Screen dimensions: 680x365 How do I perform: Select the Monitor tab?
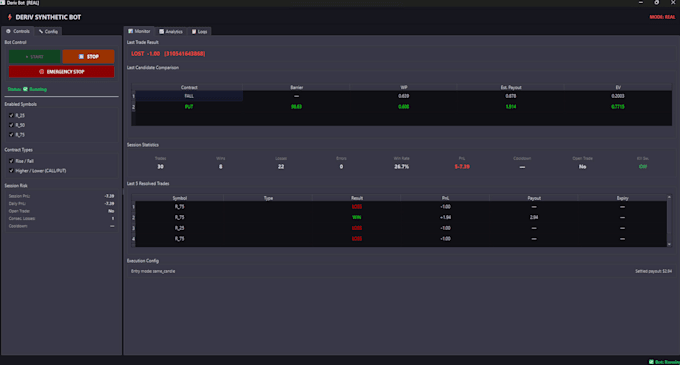pos(139,31)
